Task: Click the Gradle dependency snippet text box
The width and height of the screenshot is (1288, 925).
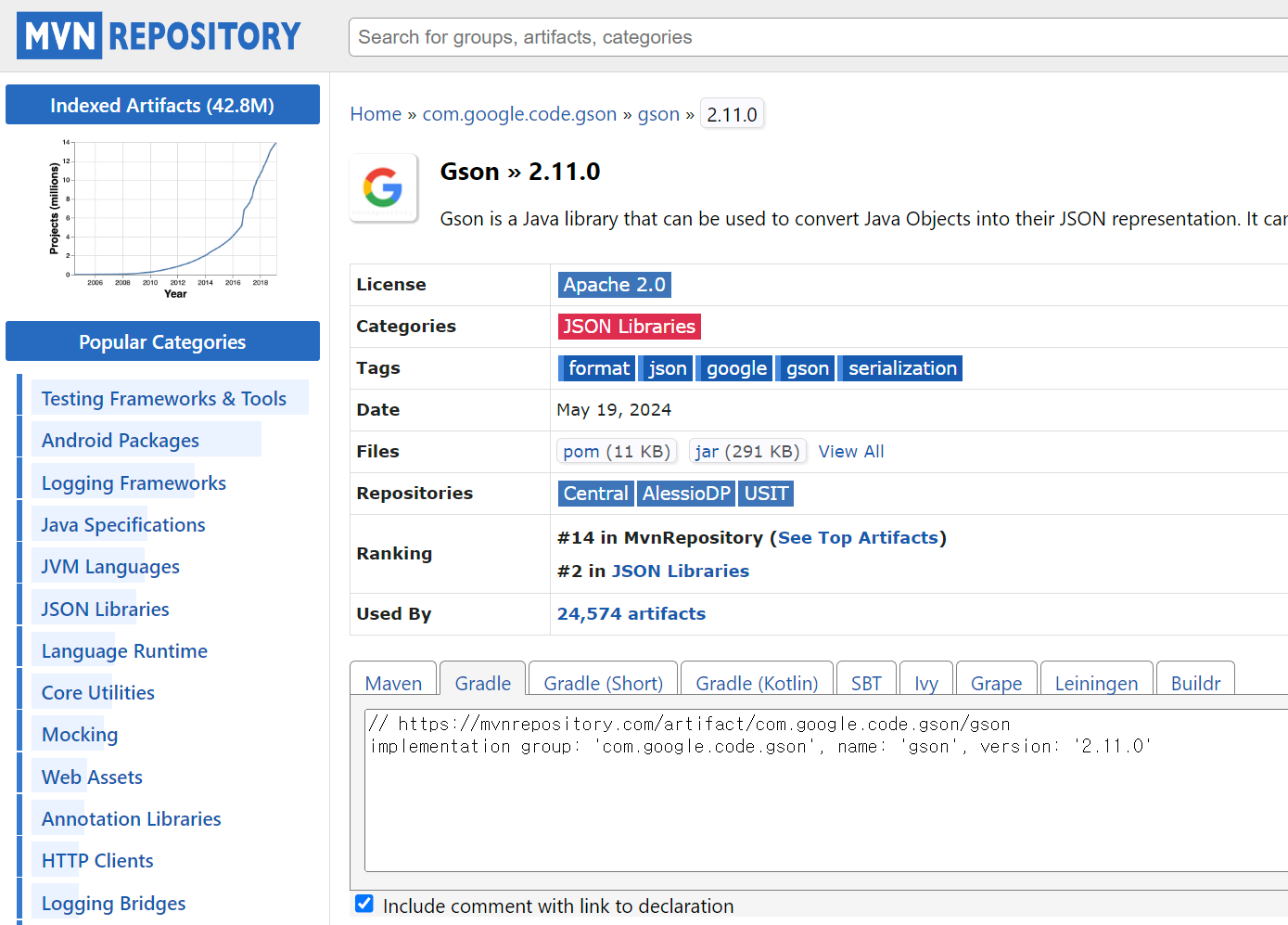Action: (x=826, y=790)
